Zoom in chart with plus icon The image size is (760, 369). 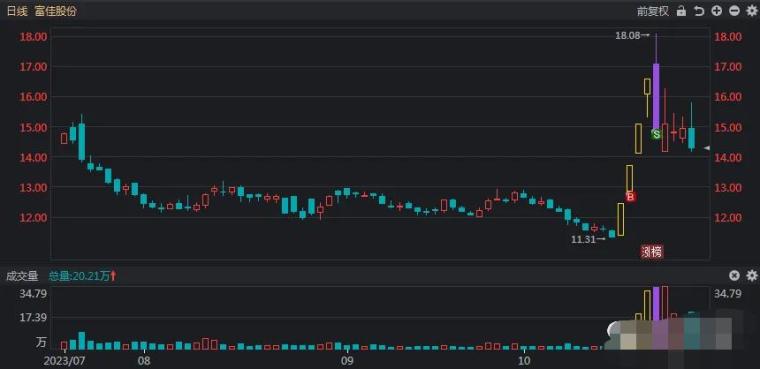(x=716, y=11)
